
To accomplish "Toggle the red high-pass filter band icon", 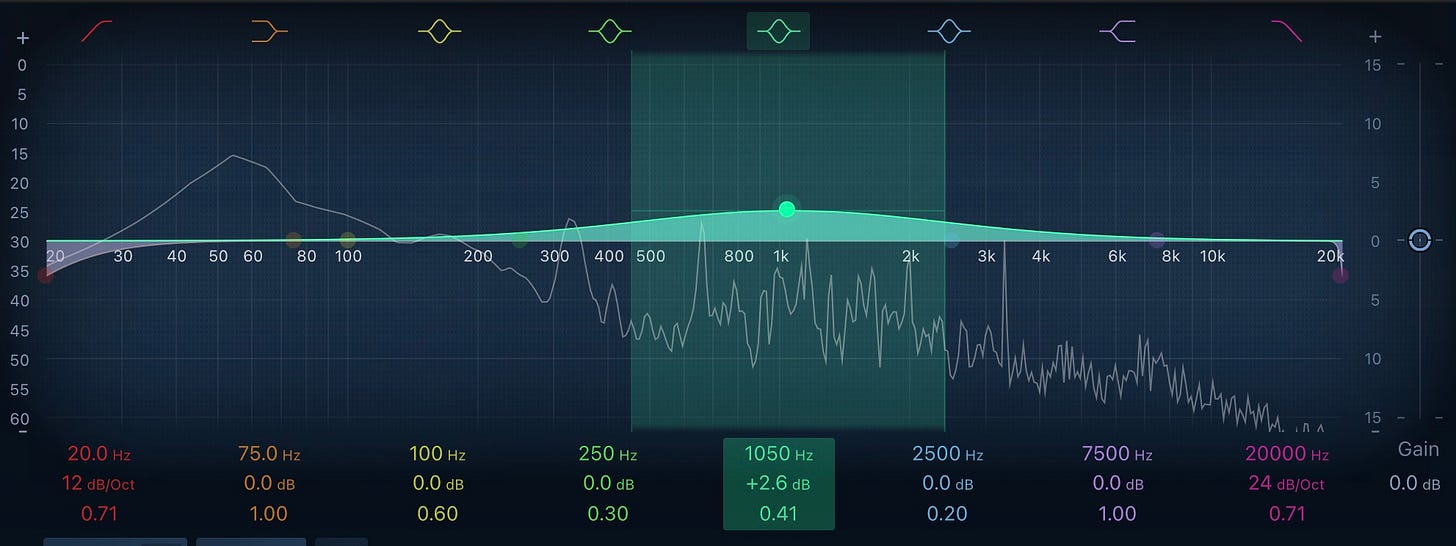I will coord(96,32).
